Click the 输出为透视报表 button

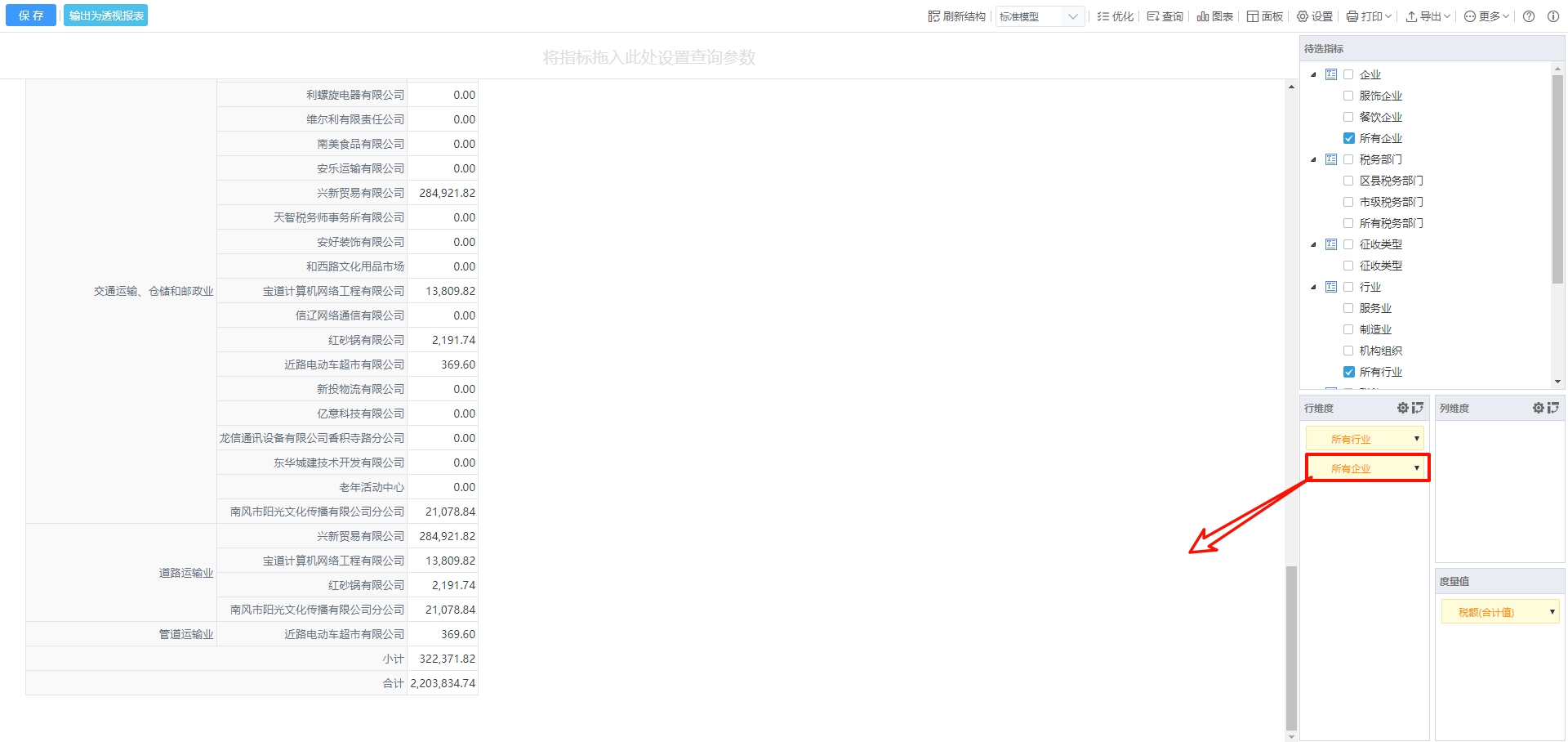coord(106,16)
